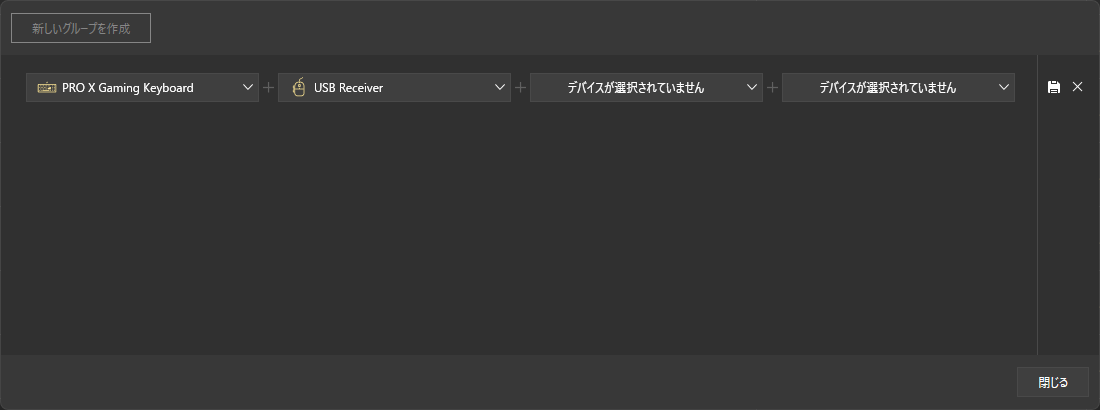Delete the group with the X icon

pyautogui.click(x=1078, y=87)
